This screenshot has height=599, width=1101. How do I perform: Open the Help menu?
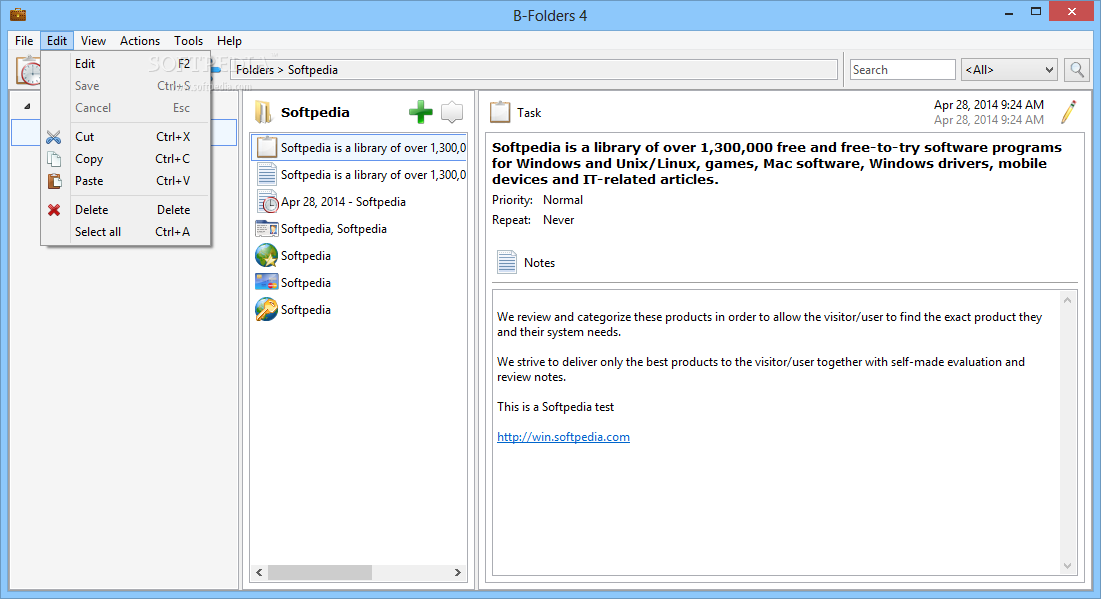pos(229,41)
